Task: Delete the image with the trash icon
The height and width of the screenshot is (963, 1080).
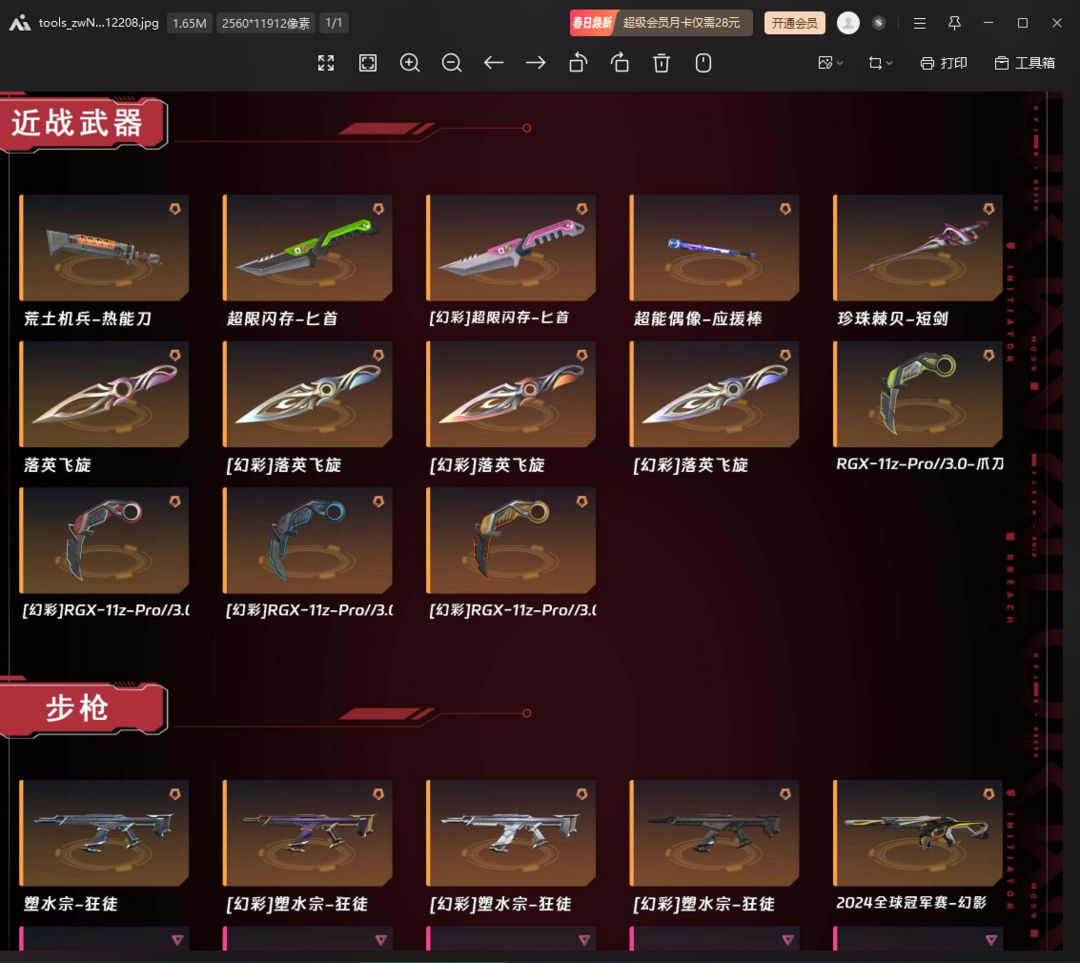Action: [x=661, y=63]
